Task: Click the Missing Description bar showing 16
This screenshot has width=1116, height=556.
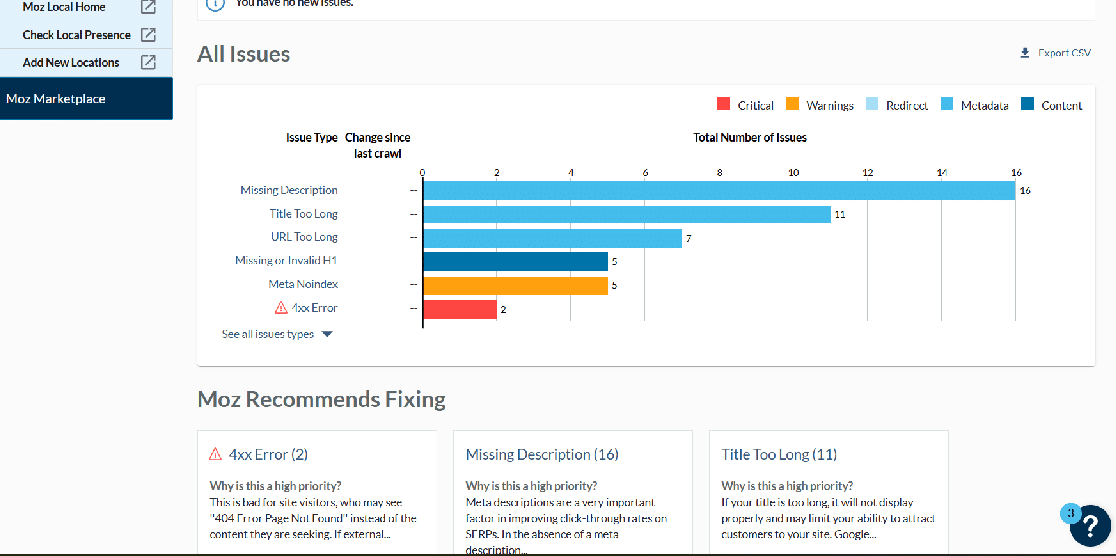Action: pos(719,191)
